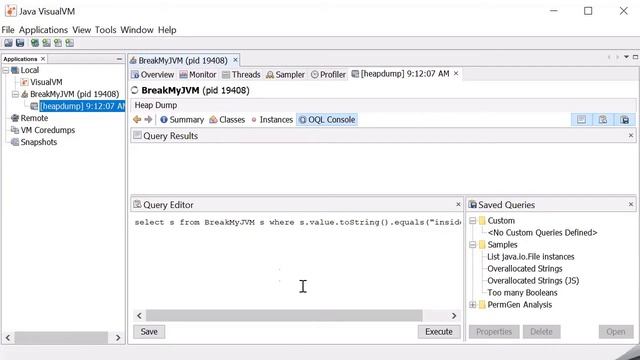Click the VisualVM application icon in tree
Image resolution: width=640 pixels, height=360 pixels.
click(24, 82)
